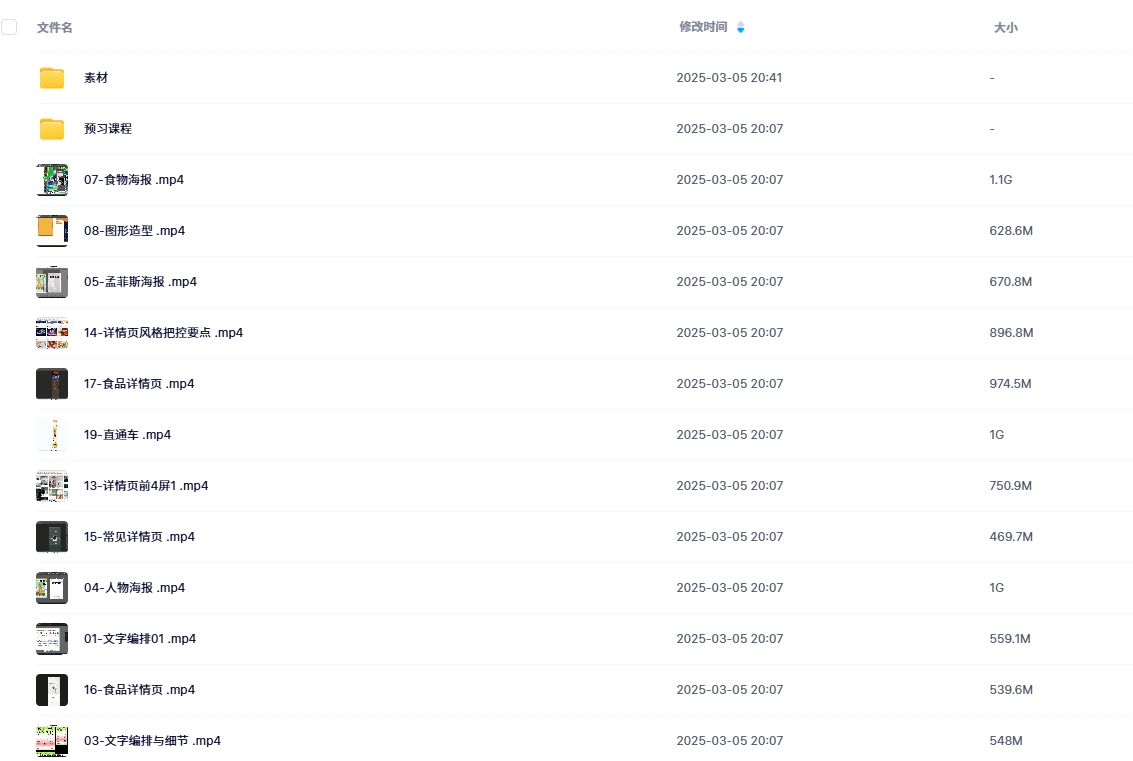Click the 修改时间 column header label
The height and width of the screenshot is (761, 1133).
[703, 27]
